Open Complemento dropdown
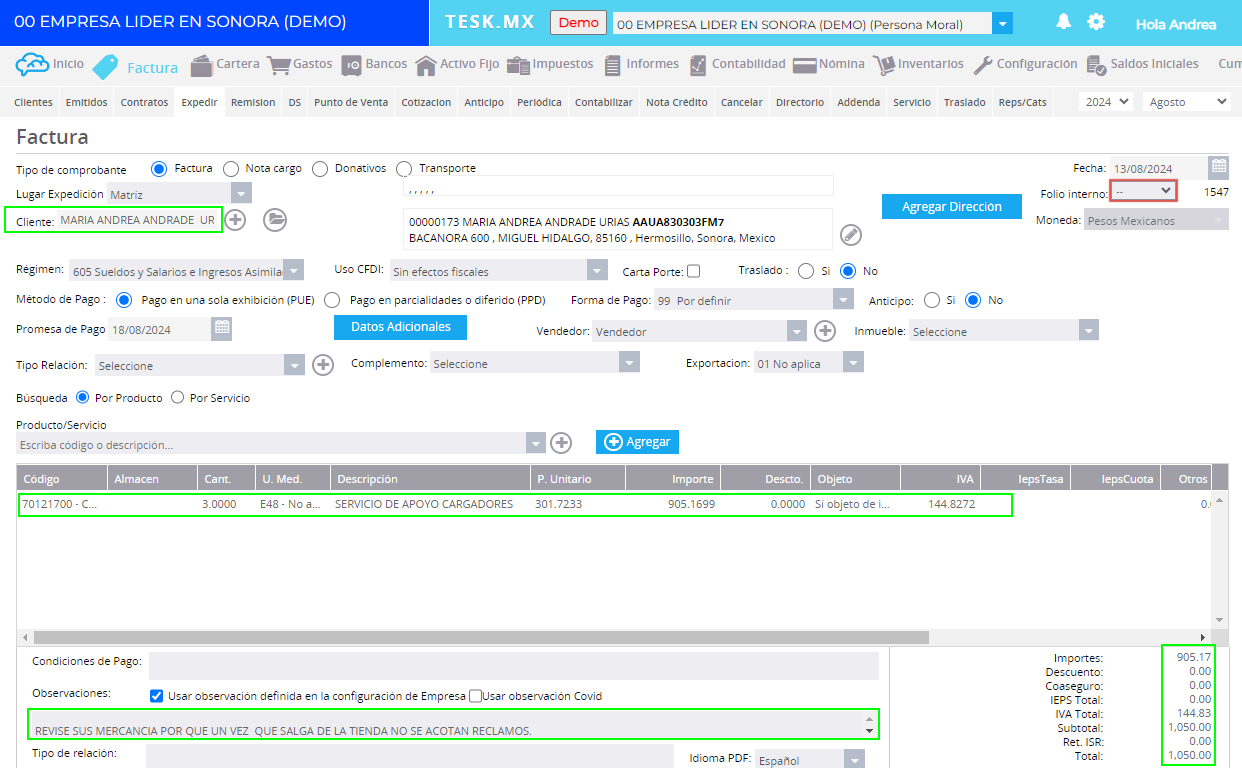The width and height of the screenshot is (1242, 768). [629, 364]
